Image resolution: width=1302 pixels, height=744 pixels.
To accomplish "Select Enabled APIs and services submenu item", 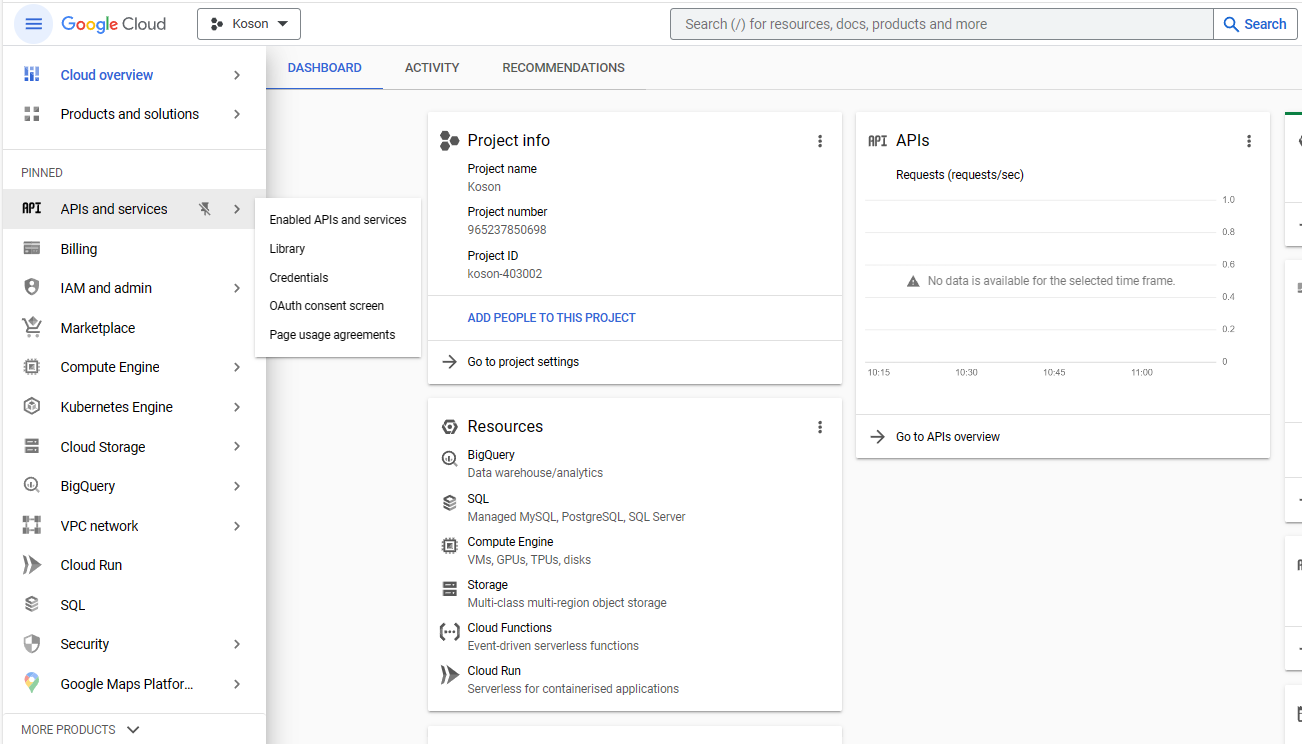I will point(338,220).
